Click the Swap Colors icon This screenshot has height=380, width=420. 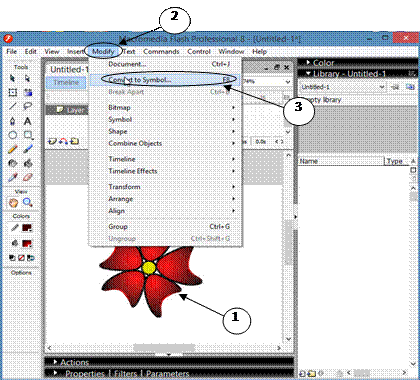(x=30, y=258)
